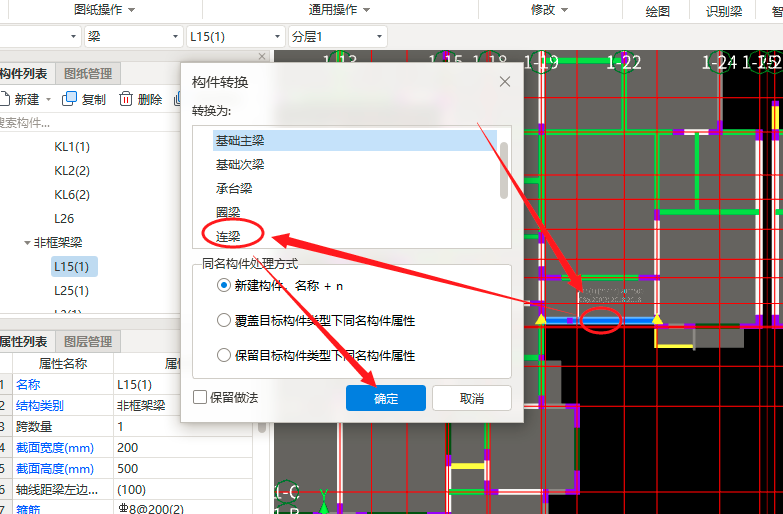Select L25(1) in the component tree

coord(71,291)
